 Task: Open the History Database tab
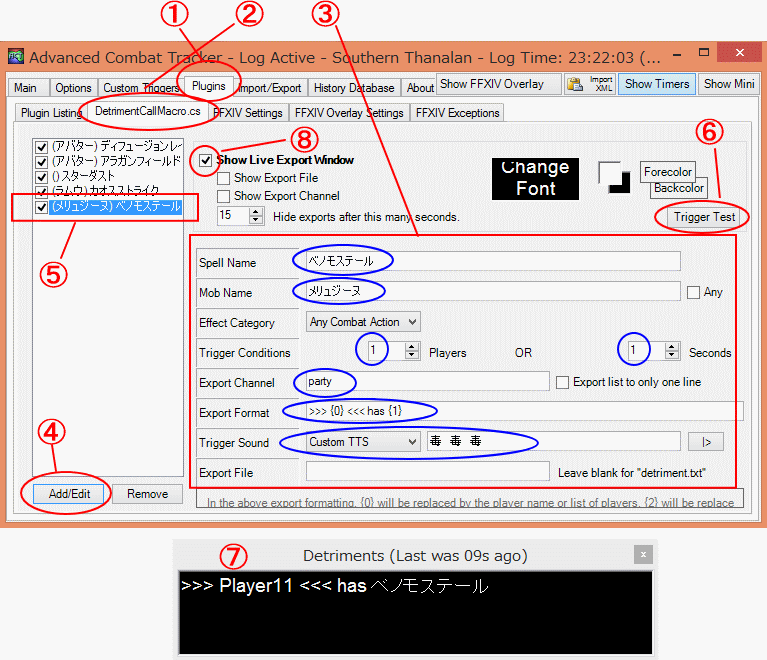pyautogui.click(x=354, y=88)
